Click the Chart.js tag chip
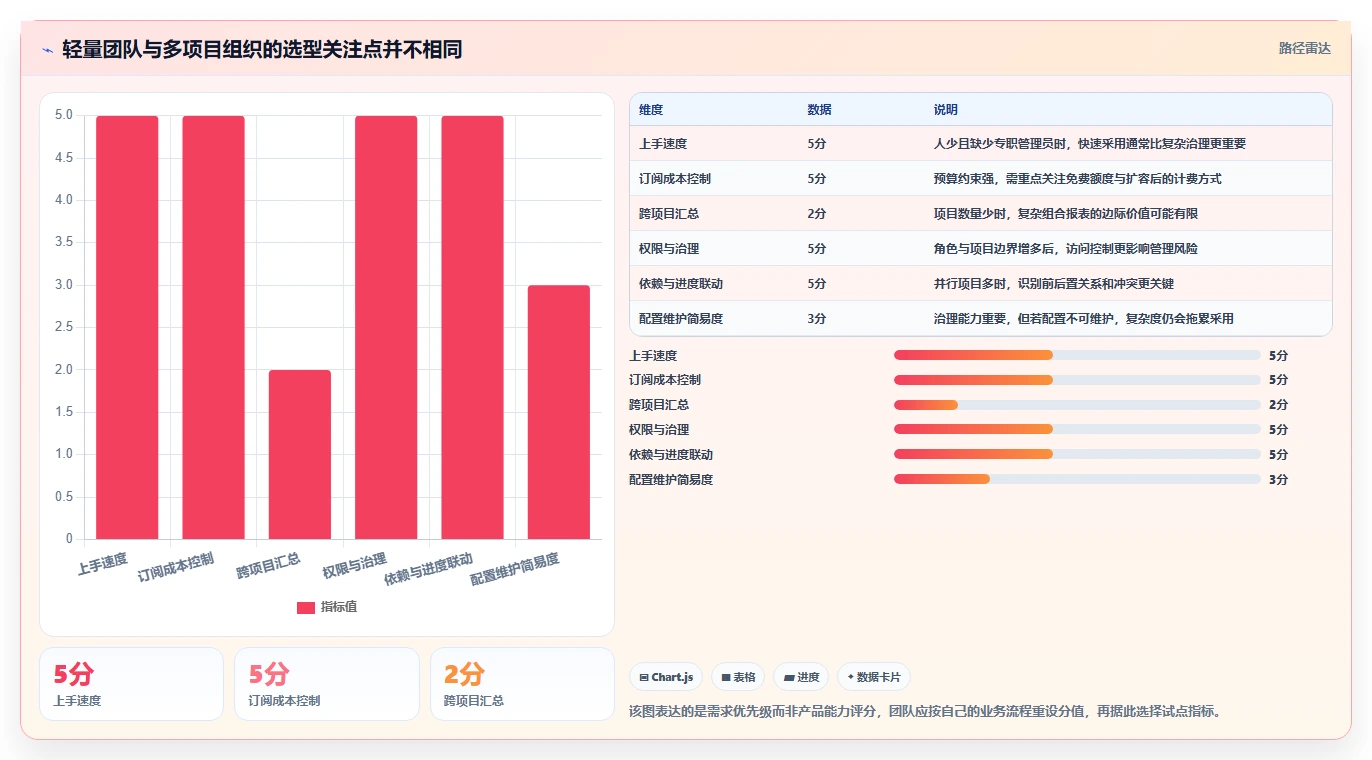The height and width of the screenshot is (760, 1372). point(666,677)
